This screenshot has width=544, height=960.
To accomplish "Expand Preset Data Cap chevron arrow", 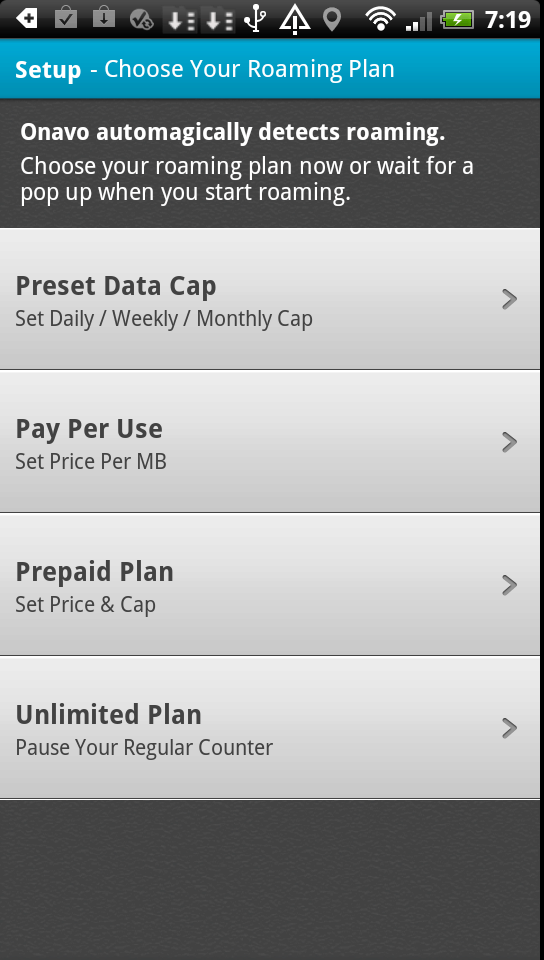I will tap(510, 299).
